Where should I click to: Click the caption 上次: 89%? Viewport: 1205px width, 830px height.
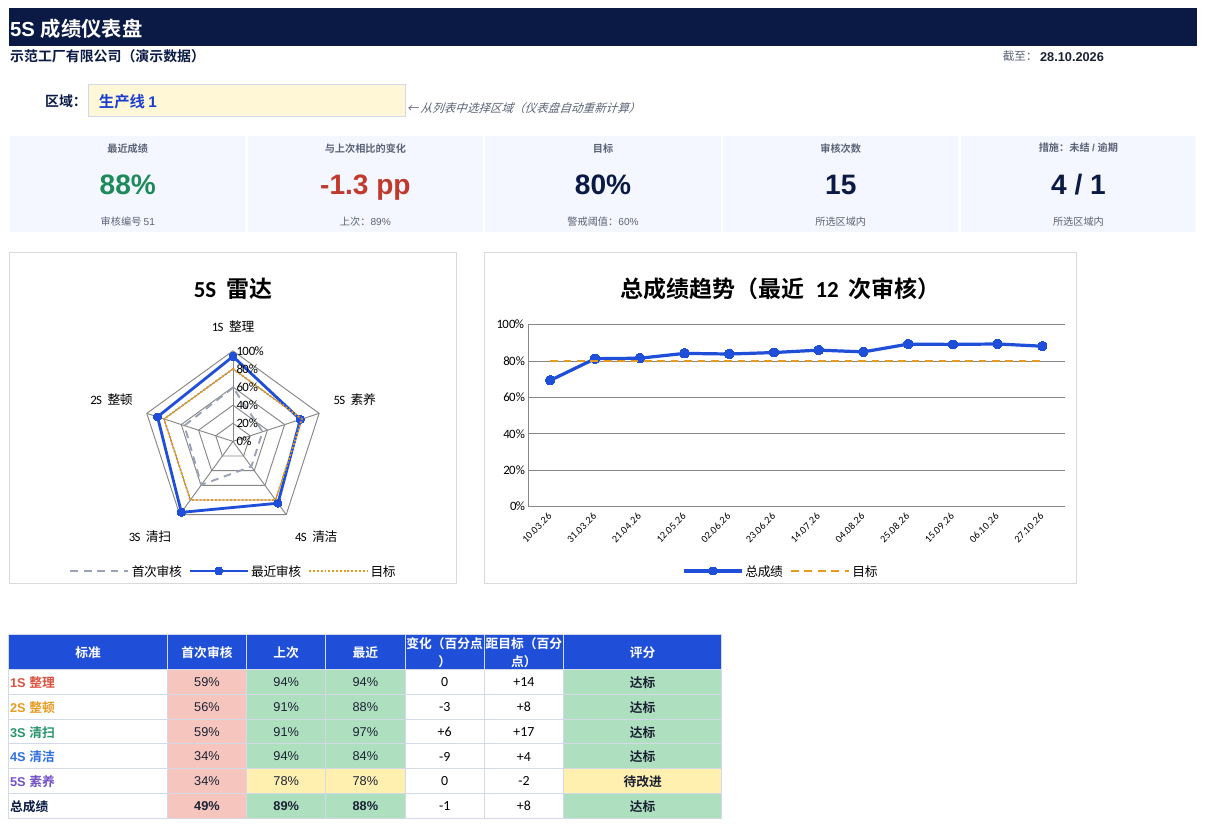365,222
